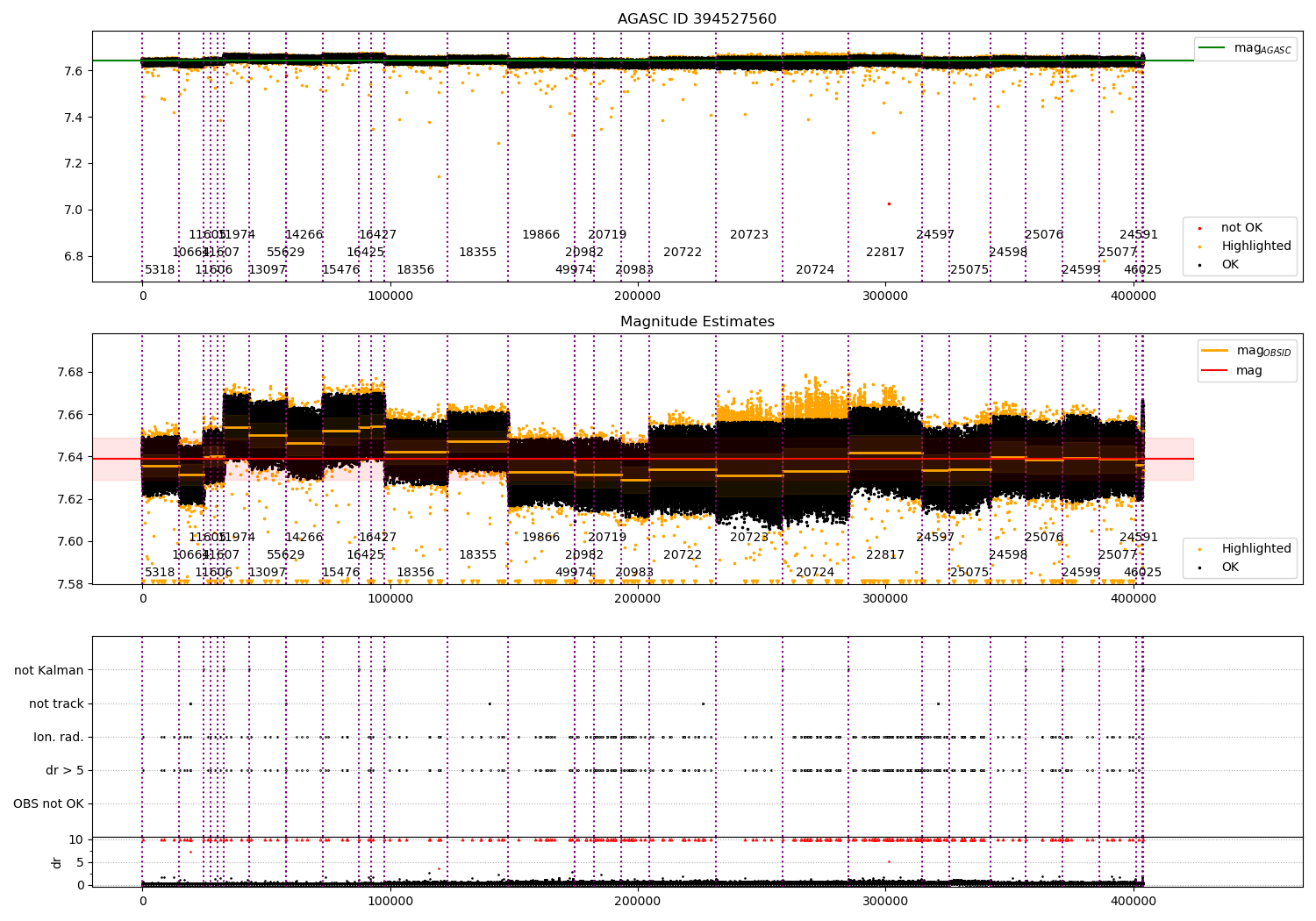
Task: Click OBSID label 25077 in the middle plot
Action: click(1118, 555)
